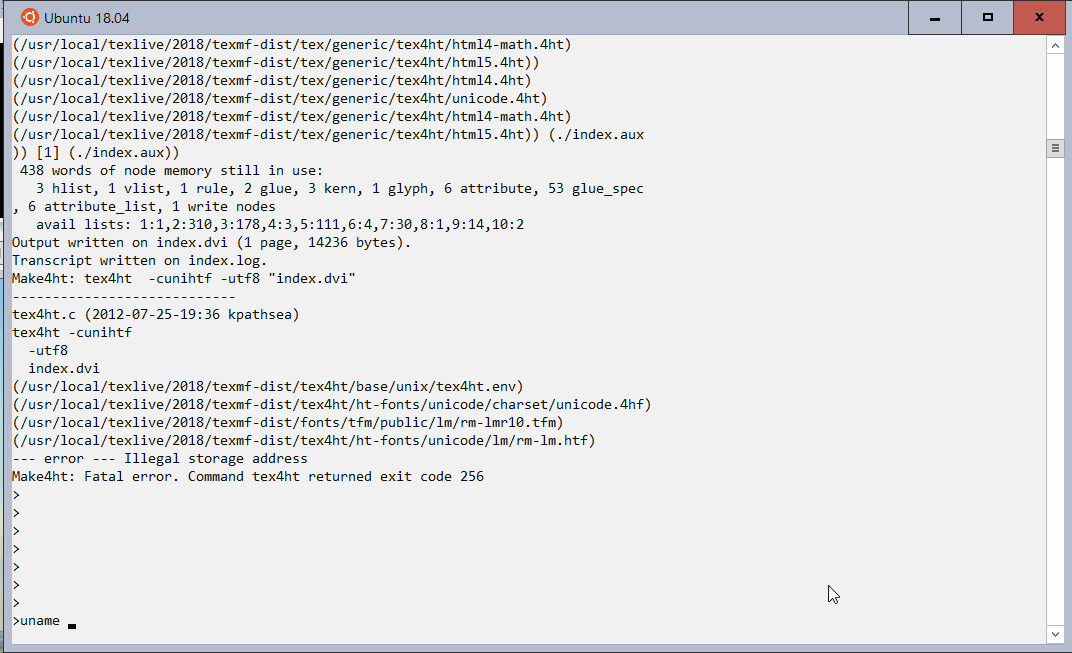Click the "Make4ht: Fatal error" message line

[248, 477]
